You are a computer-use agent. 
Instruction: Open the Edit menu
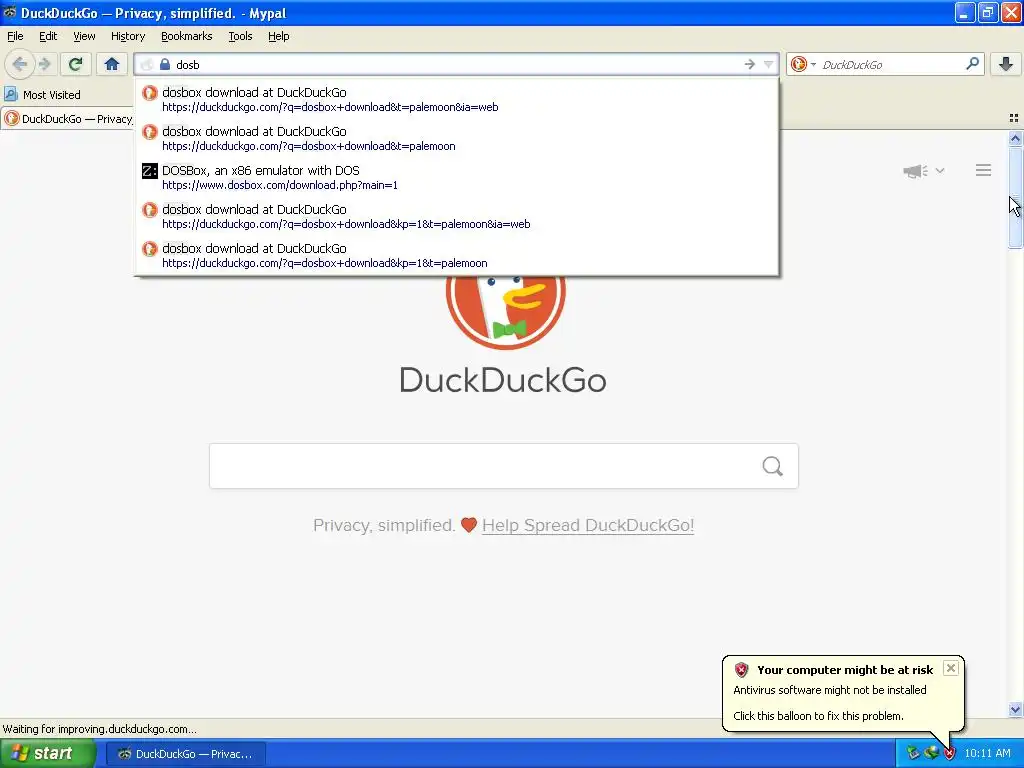(x=48, y=36)
